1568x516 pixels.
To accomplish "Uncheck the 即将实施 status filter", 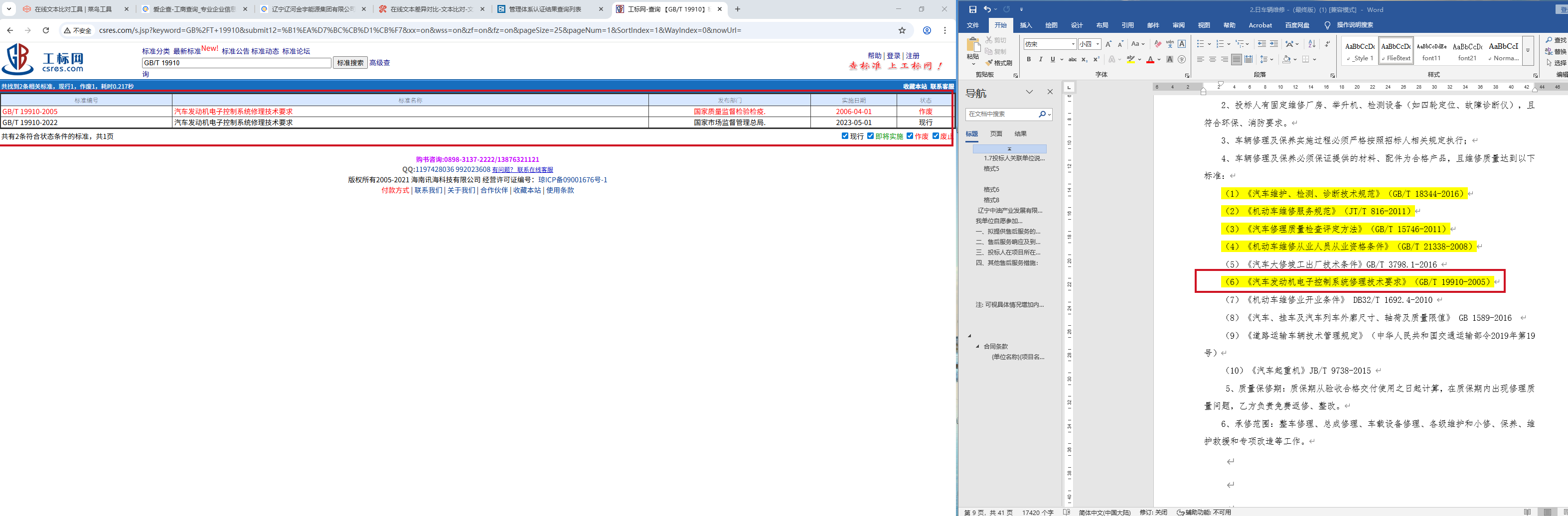I will (x=870, y=135).
